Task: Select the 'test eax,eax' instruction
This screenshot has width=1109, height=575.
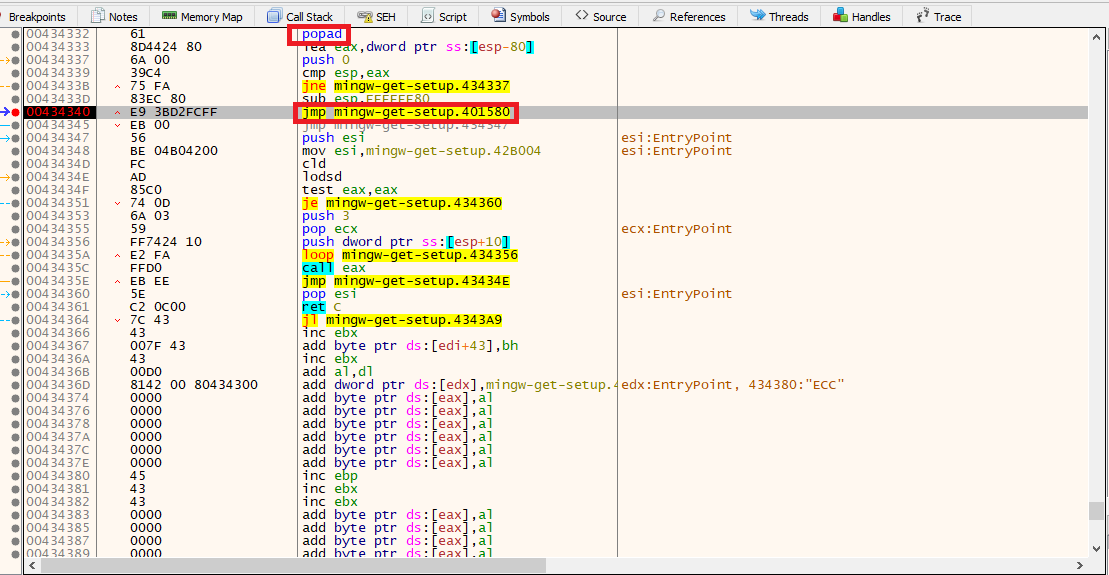Action: (350, 190)
